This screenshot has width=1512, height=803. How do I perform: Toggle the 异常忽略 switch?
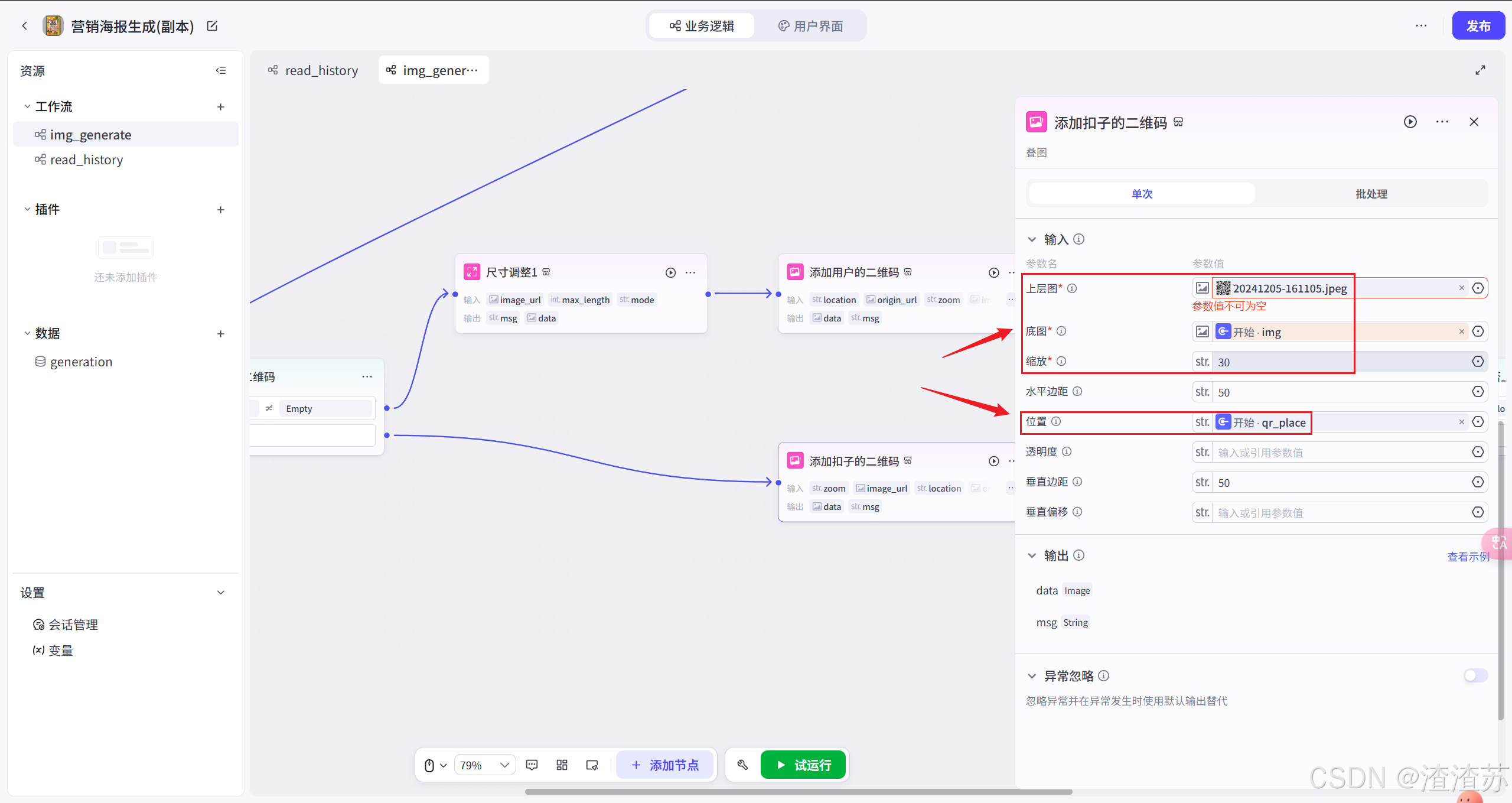[x=1475, y=675]
